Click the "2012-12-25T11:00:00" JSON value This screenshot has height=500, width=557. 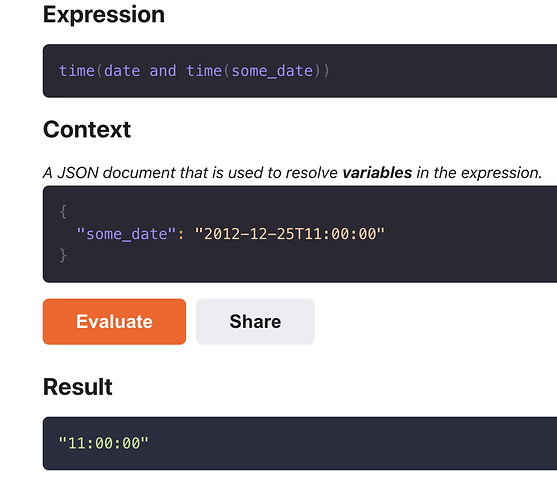[x=290, y=234]
